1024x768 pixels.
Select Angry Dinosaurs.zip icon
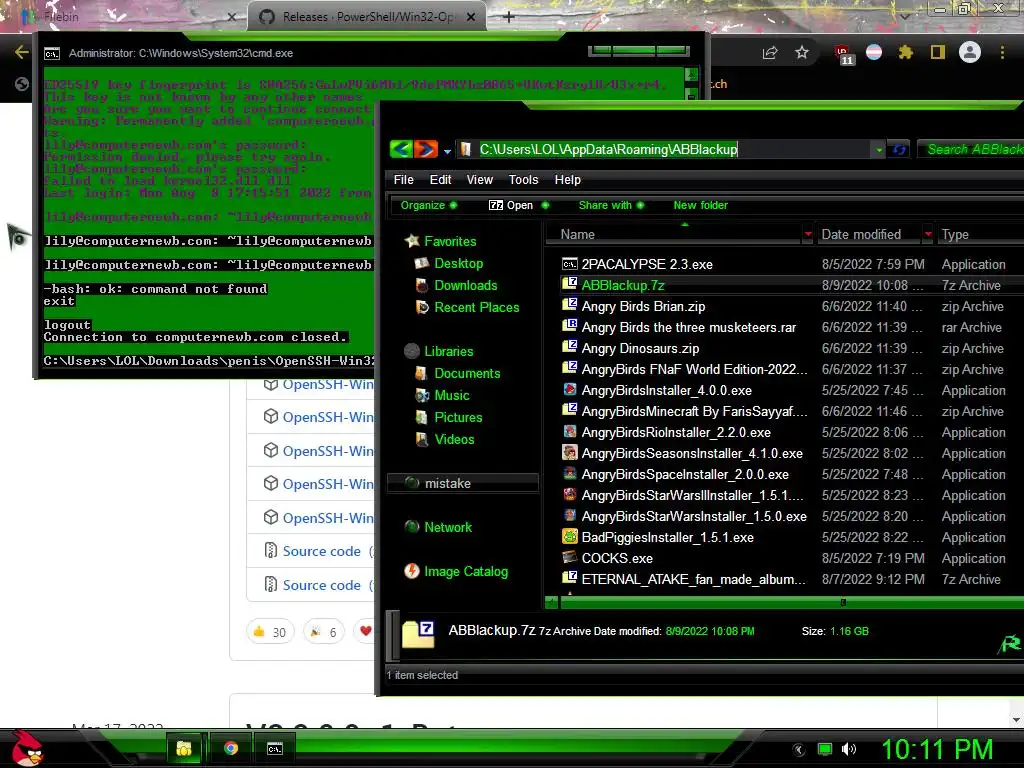(x=569, y=347)
